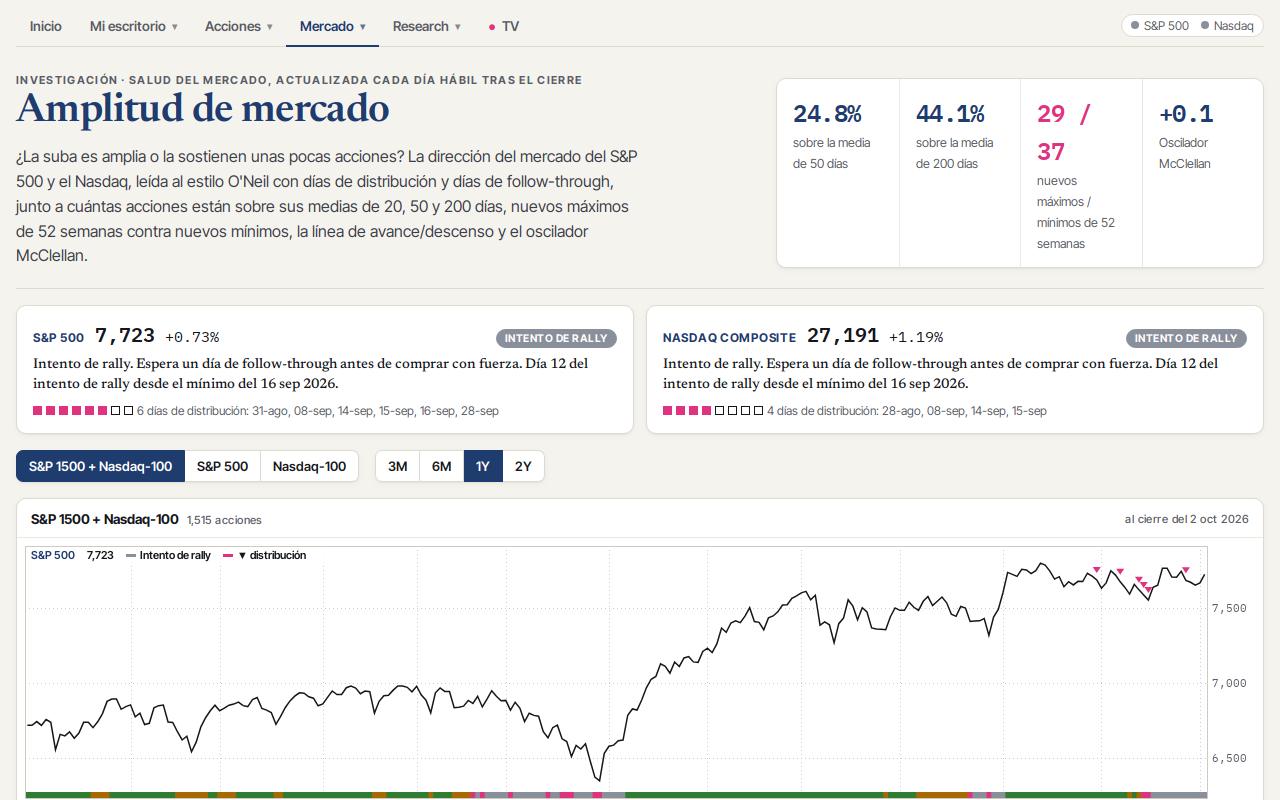This screenshot has height=800, width=1280.
Task: Select the S&P 1500 + Nasdaq-100 universe button
Action: (100, 466)
